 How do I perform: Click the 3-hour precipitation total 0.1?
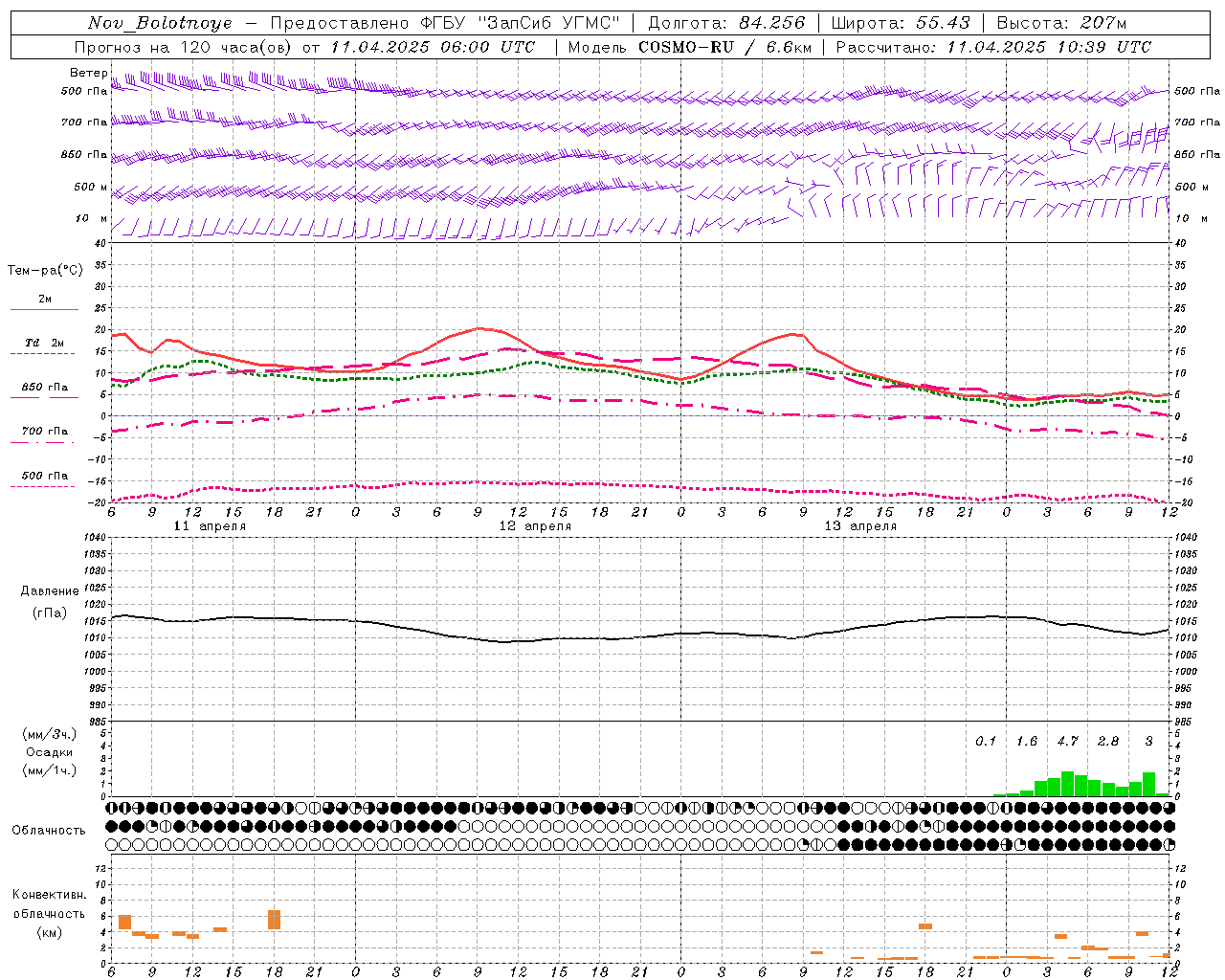986,742
